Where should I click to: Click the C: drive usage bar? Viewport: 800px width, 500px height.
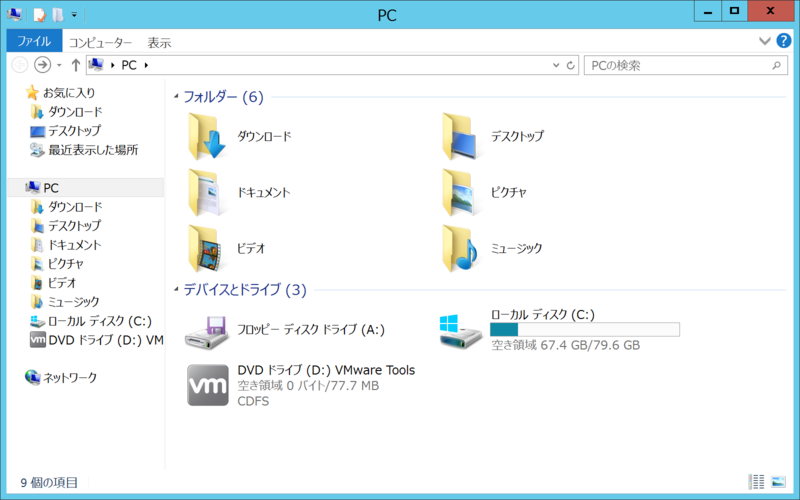click(x=585, y=329)
